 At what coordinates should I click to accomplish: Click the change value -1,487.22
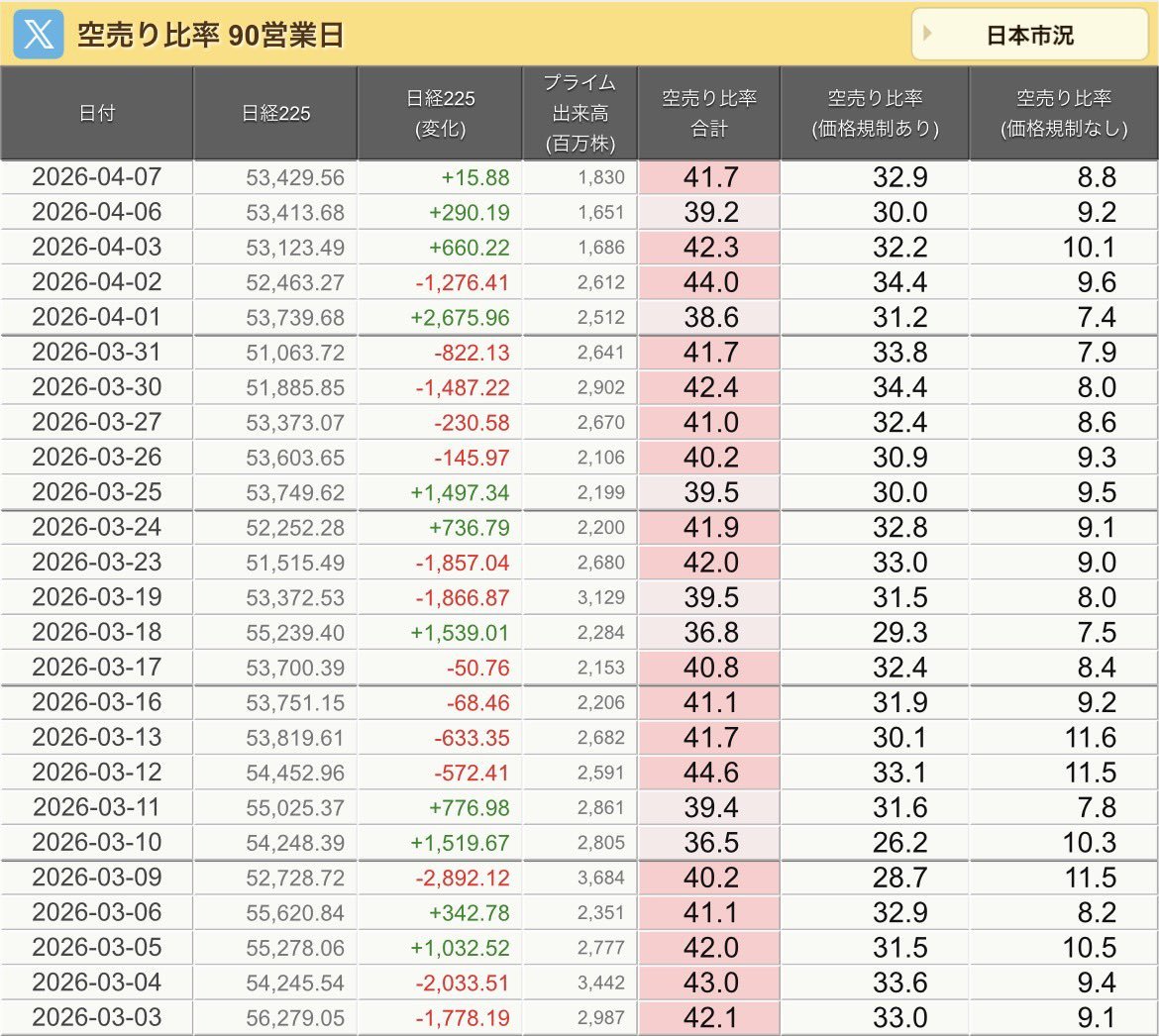[x=463, y=388]
